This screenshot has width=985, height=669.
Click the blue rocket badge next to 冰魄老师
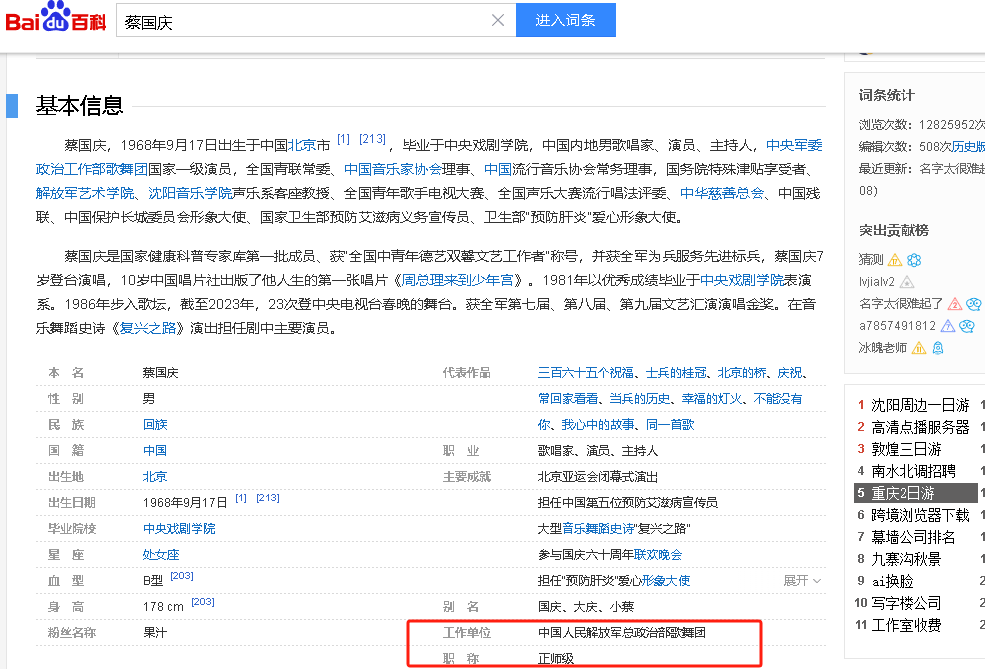coord(938,348)
